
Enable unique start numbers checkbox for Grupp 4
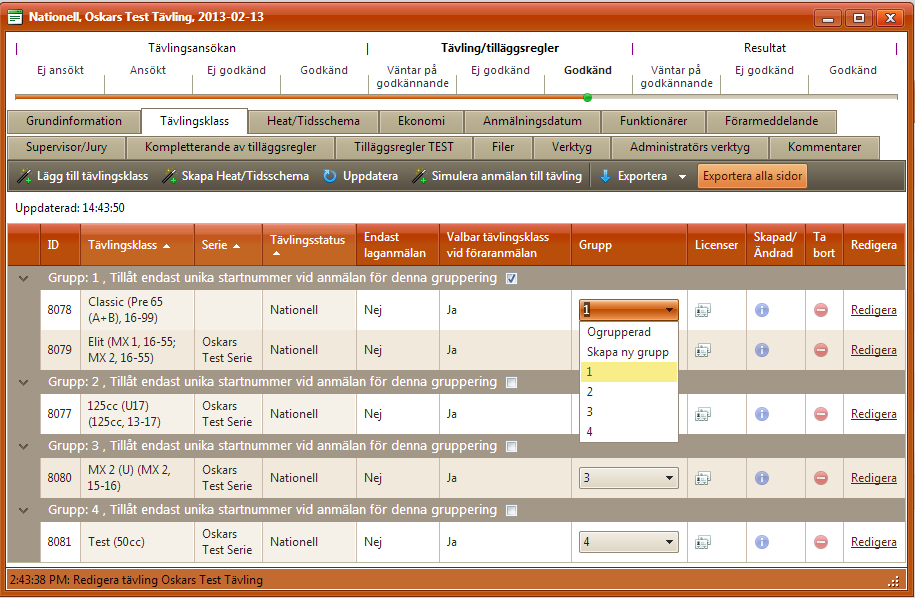(512, 511)
